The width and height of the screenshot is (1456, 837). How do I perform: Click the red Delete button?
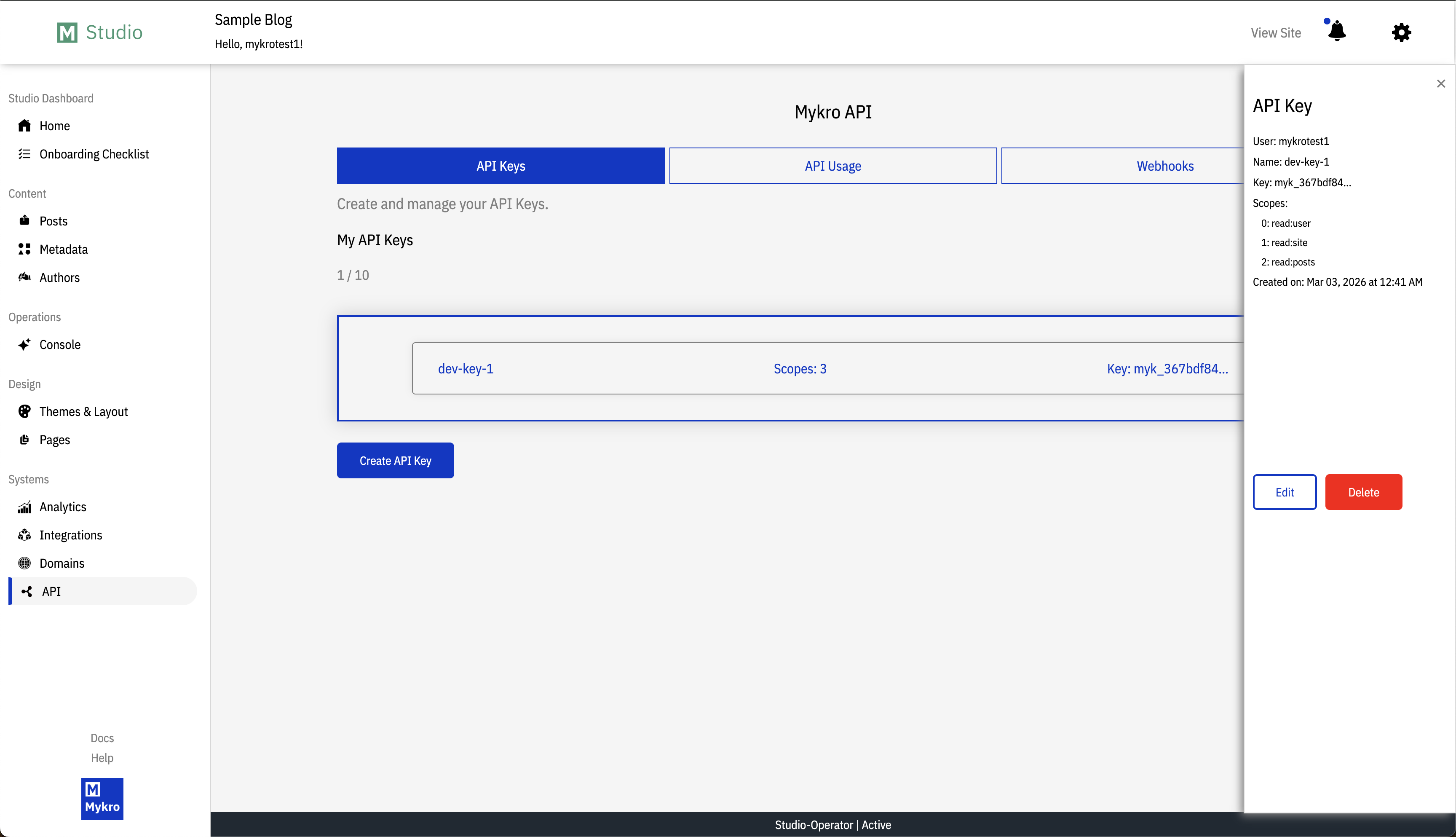(1363, 492)
